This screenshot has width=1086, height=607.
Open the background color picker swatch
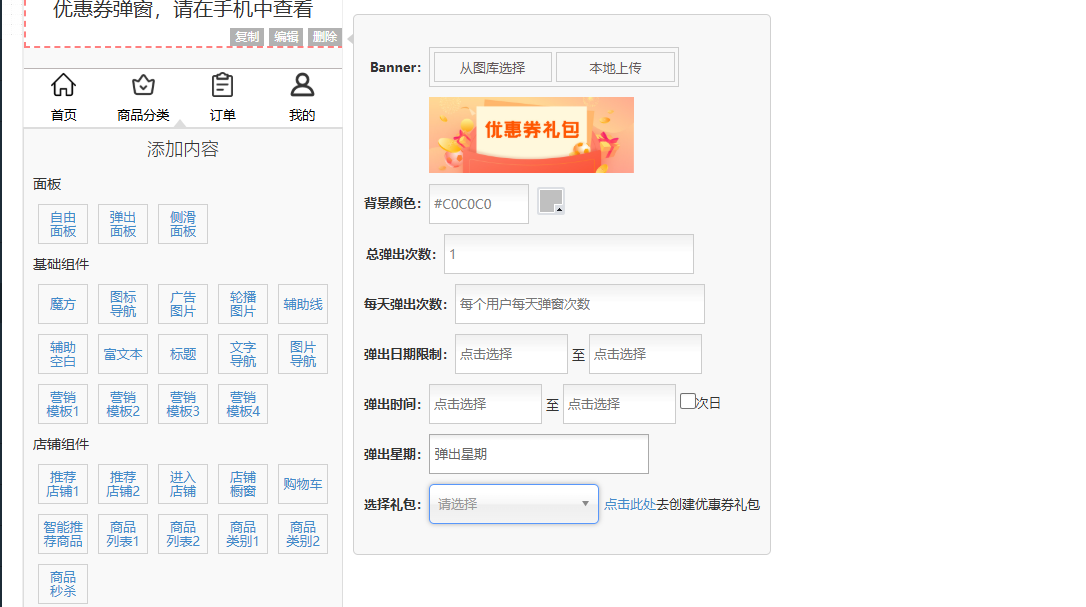tap(551, 201)
